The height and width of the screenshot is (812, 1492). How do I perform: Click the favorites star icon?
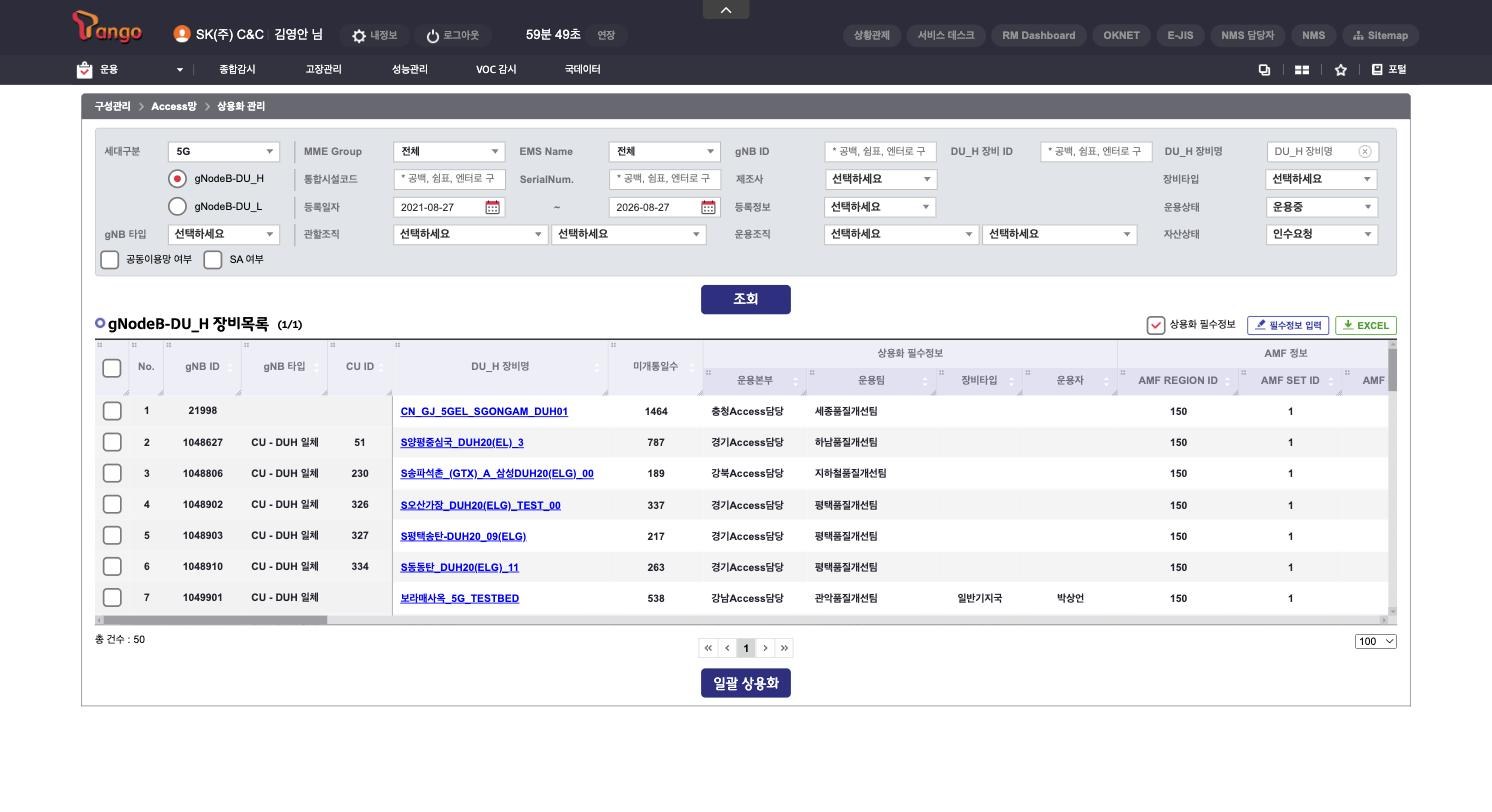(1341, 70)
